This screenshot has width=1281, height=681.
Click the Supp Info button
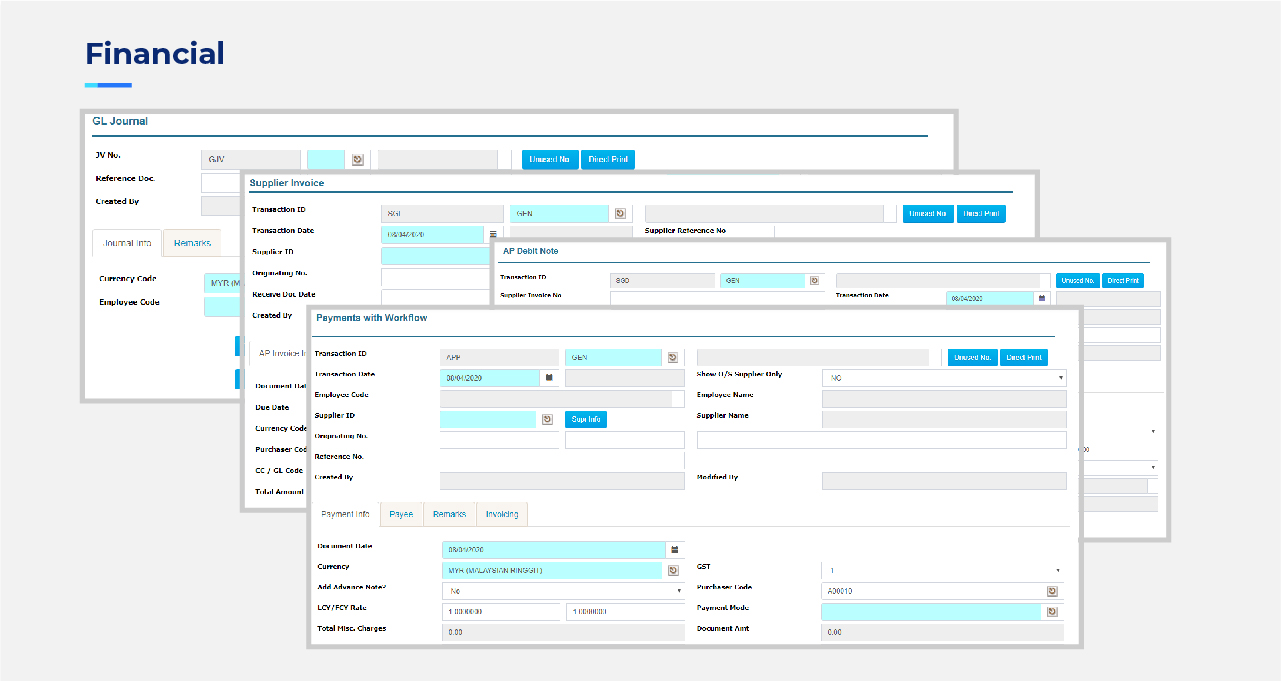(x=587, y=419)
